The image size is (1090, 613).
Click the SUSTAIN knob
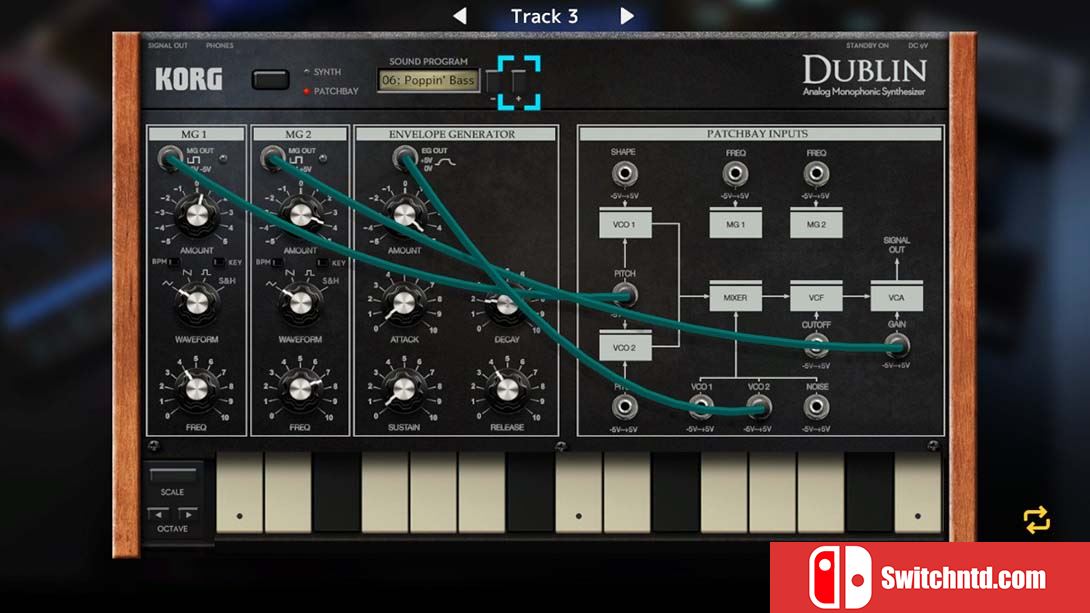[x=404, y=389]
